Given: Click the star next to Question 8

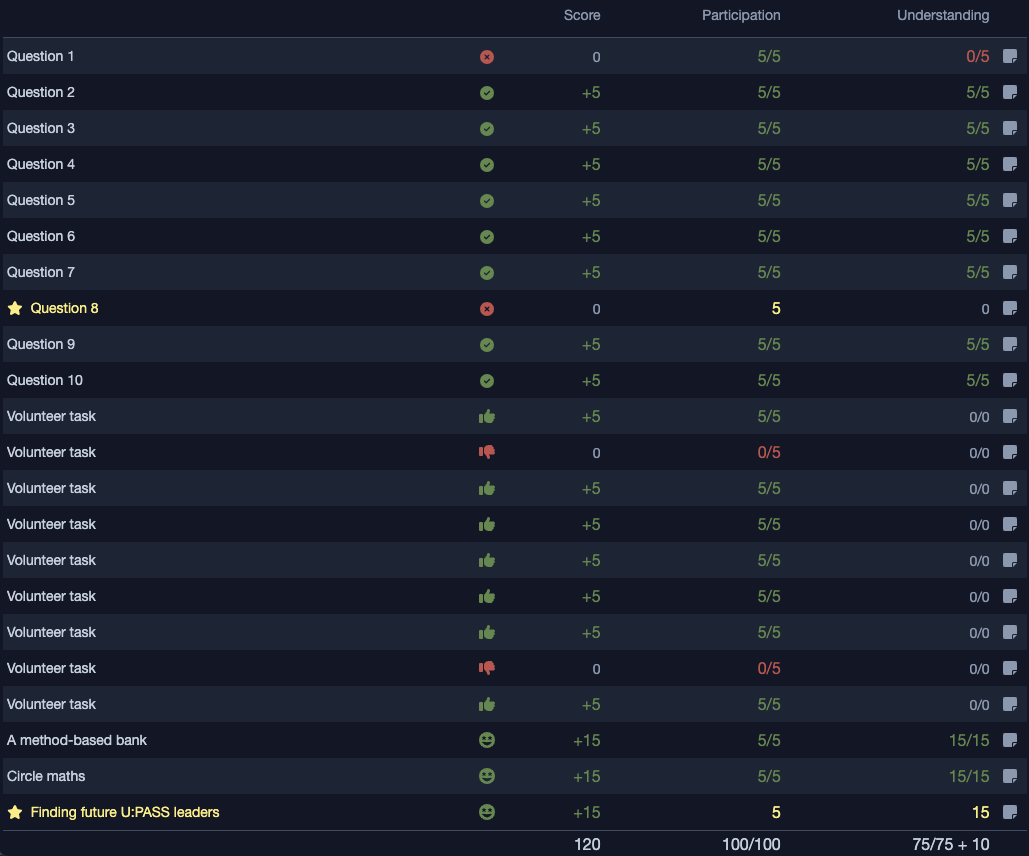Looking at the screenshot, I should click(x=14, y=309).
